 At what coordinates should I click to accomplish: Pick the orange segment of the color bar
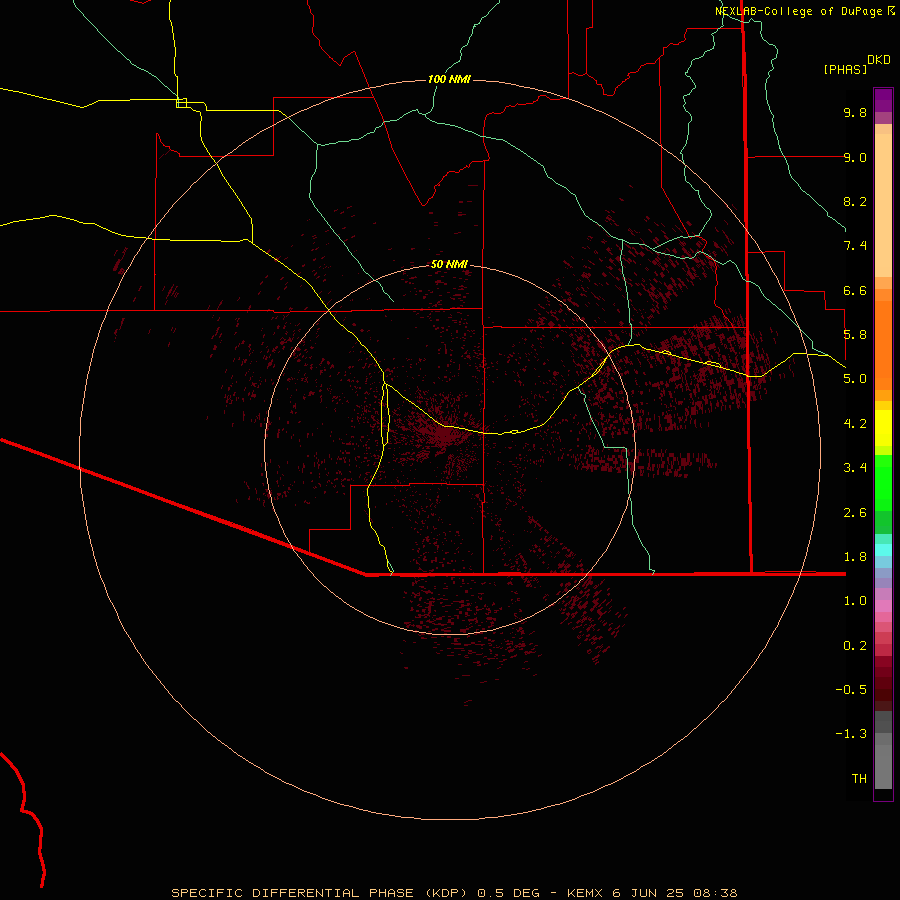tap(883, 345)
